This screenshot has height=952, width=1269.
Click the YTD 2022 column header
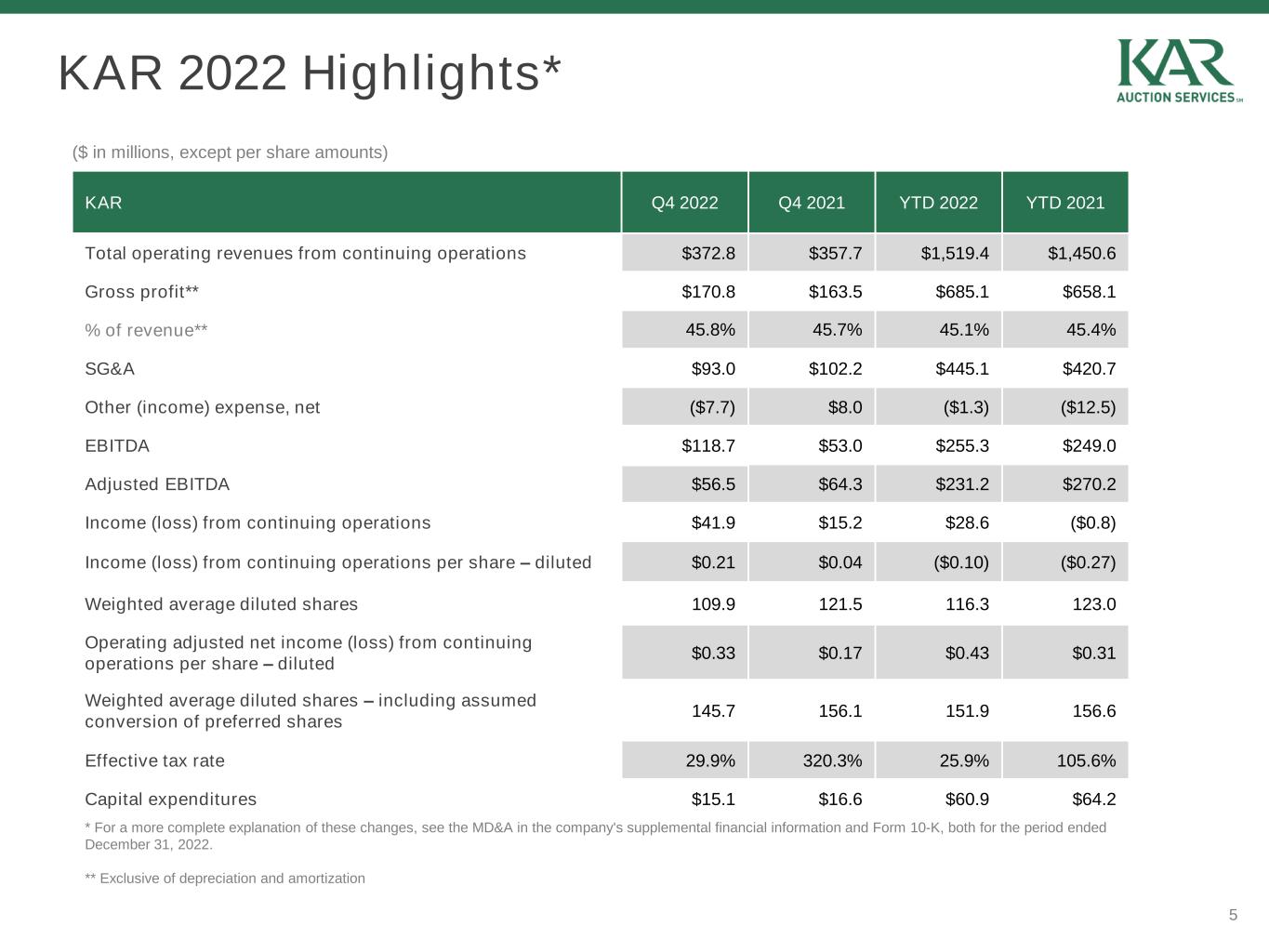(938, 203)
